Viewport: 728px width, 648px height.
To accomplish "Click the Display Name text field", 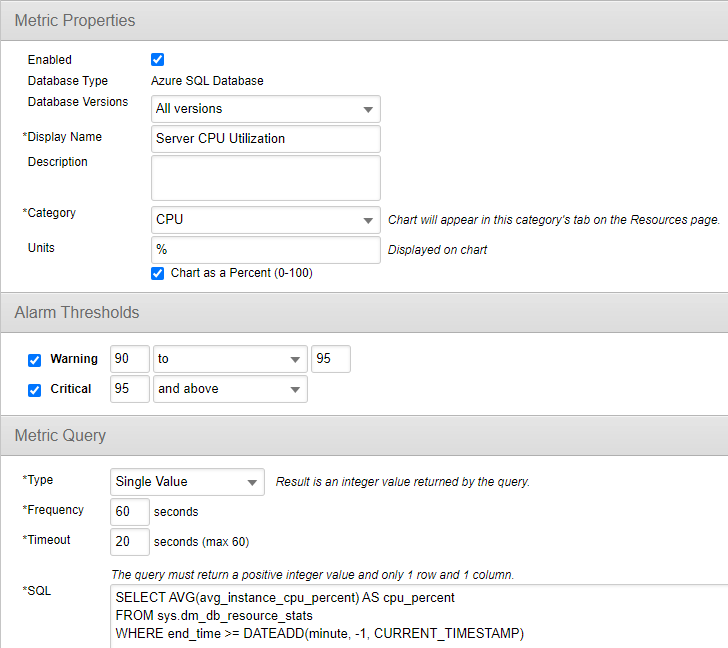I will pos(265,139).
